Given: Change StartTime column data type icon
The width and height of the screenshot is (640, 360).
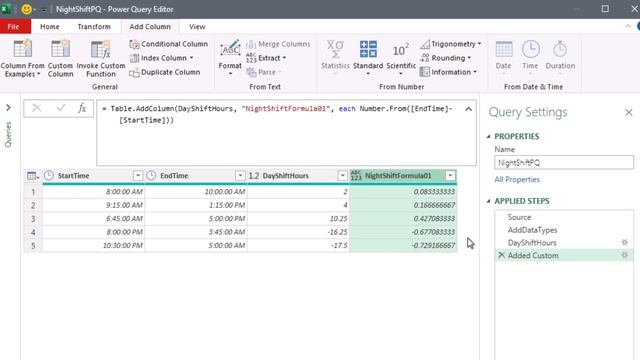Looking at the screenshot, I should coord(49,176).
